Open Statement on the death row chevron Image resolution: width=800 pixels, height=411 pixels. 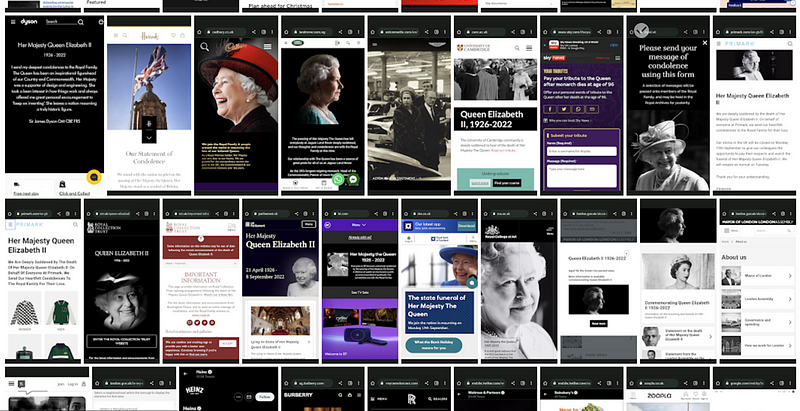(711, 337)
